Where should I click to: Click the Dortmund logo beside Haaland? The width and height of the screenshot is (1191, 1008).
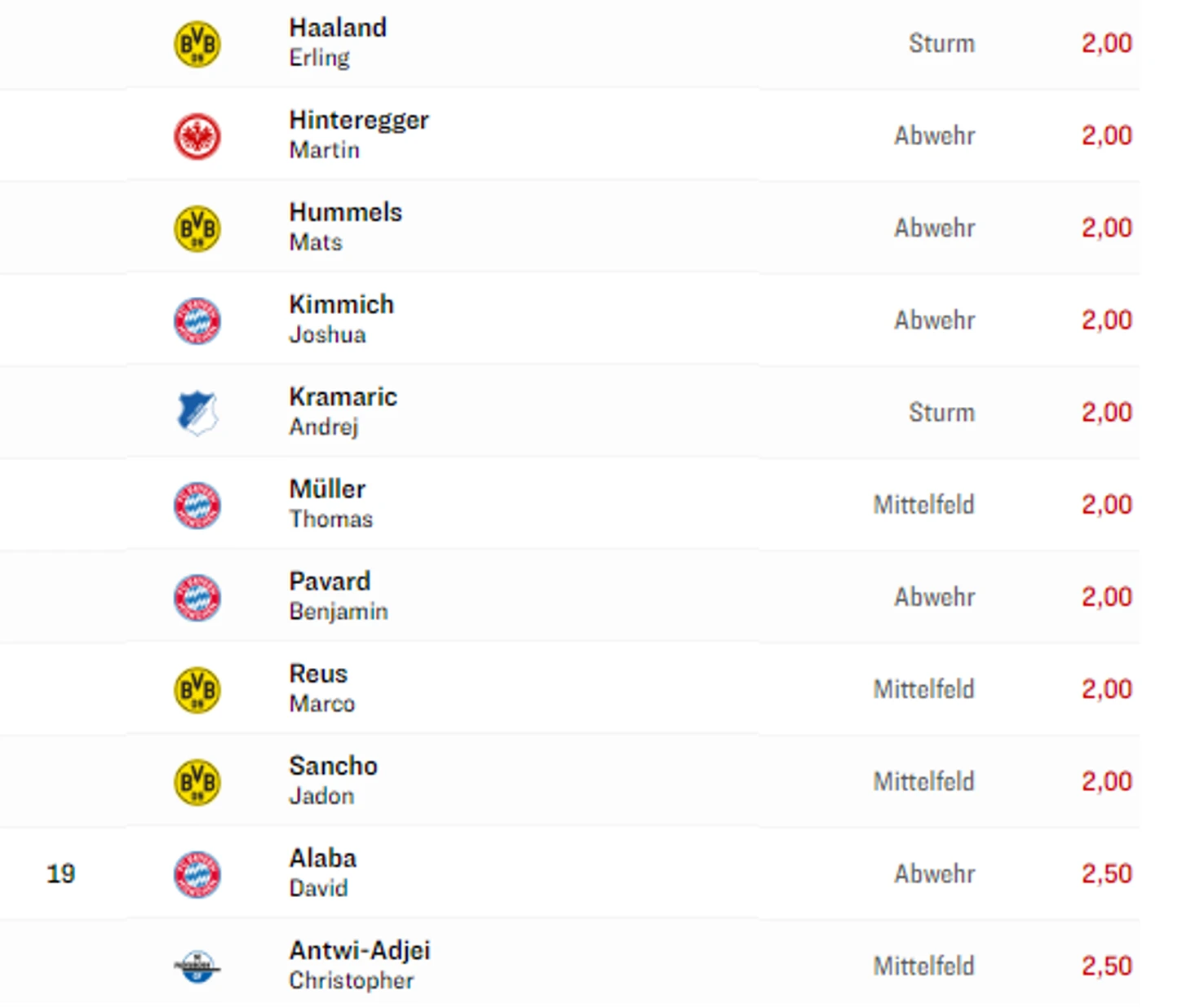coord(197,44)
